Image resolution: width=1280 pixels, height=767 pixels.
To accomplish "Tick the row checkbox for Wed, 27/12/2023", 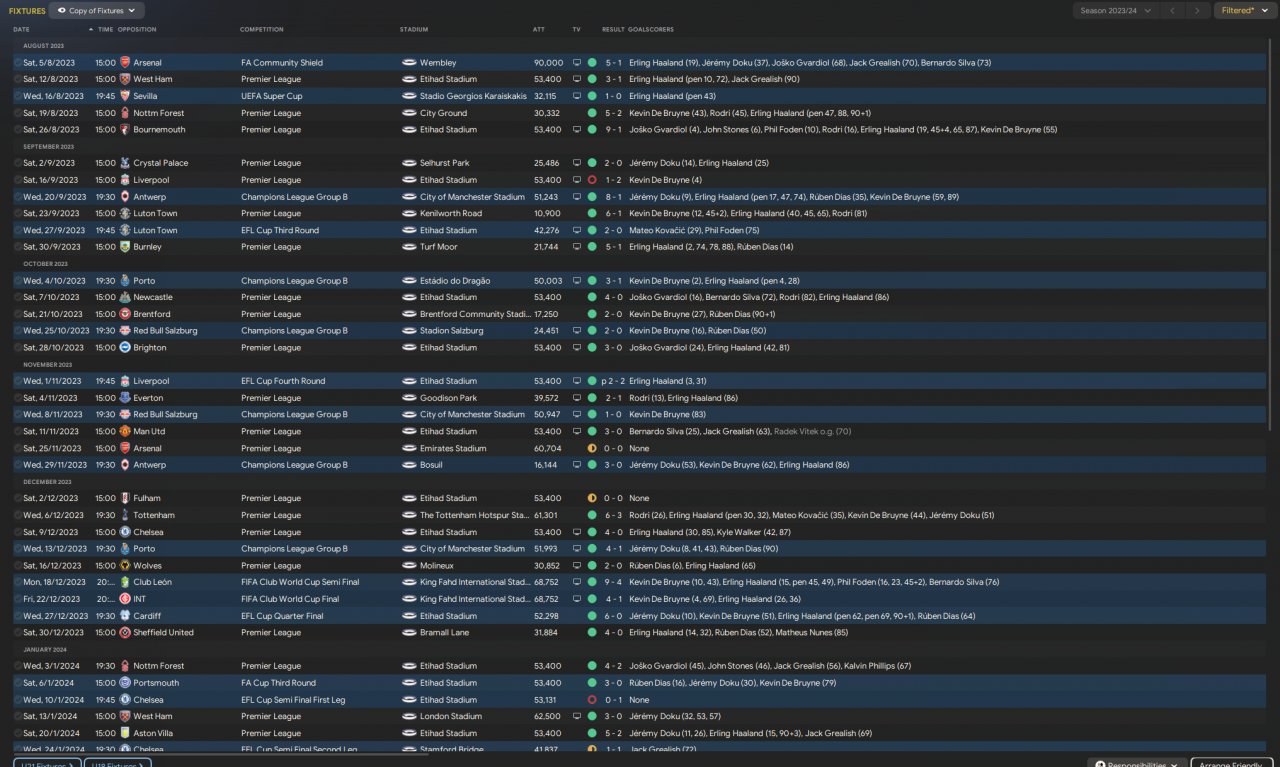I will click(18, 616).
